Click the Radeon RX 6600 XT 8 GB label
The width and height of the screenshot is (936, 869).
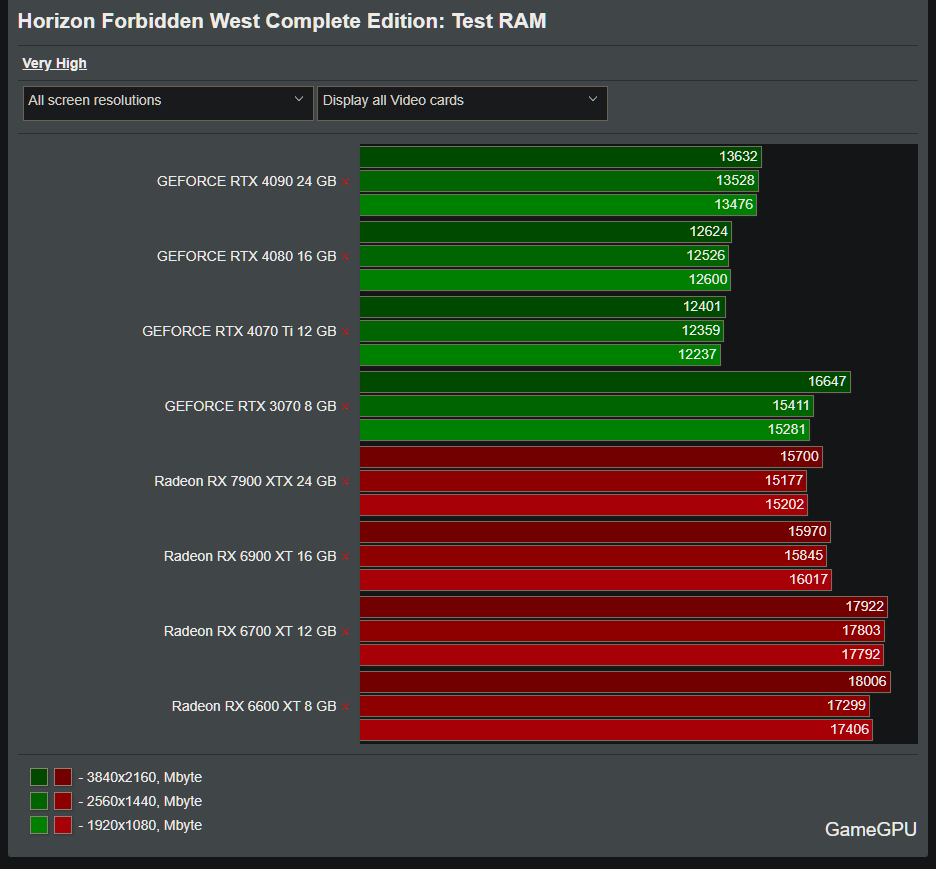[254, 706]
